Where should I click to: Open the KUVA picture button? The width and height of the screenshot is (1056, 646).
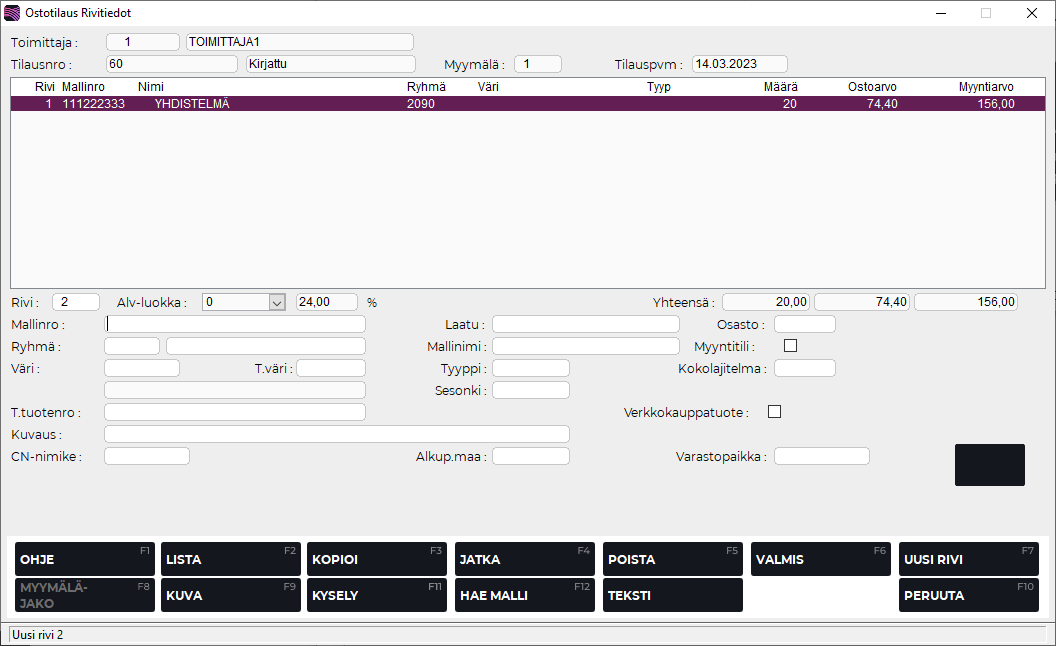click(x=230, y=595)
